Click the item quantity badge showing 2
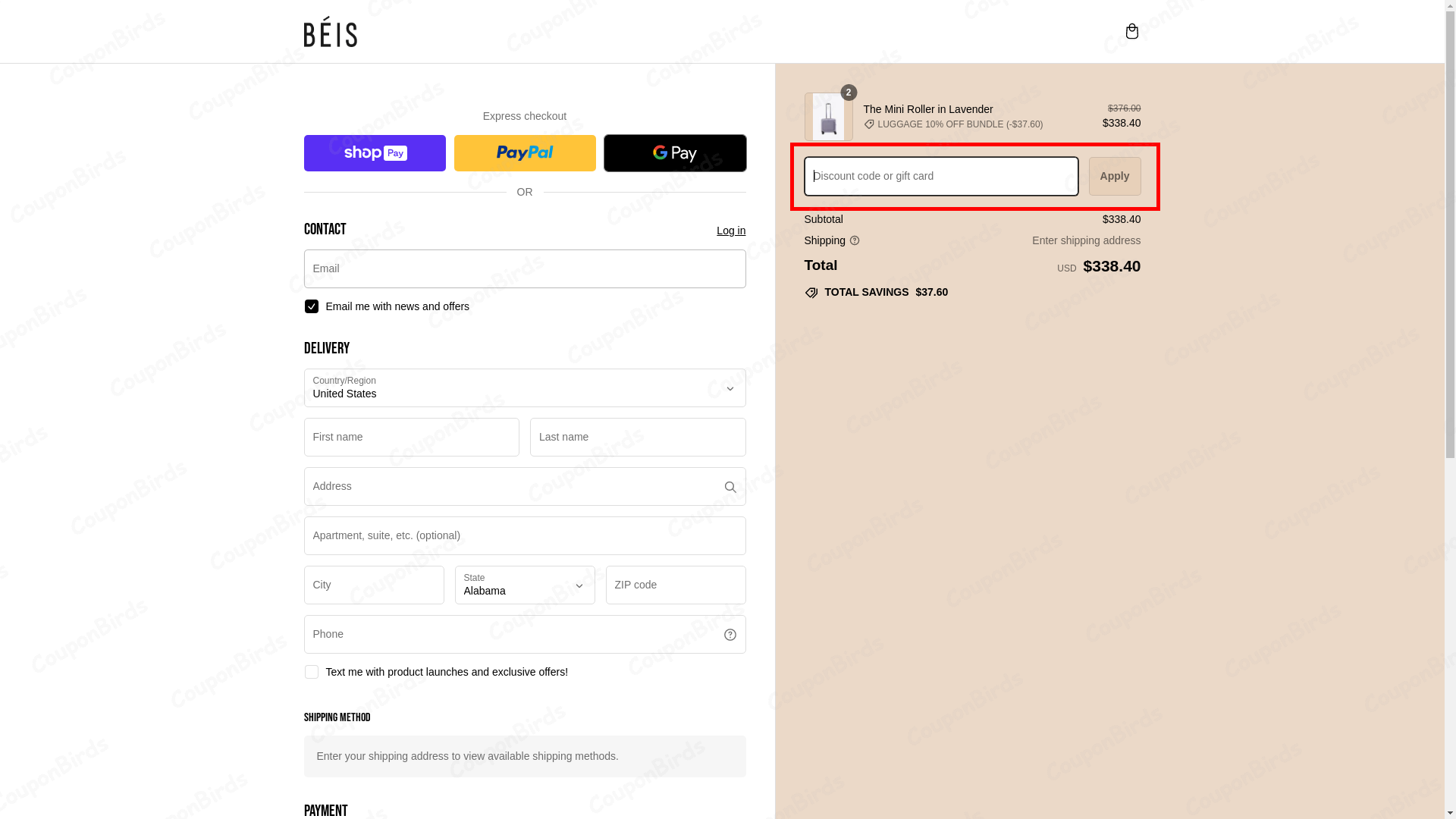This screenshot has height=819, width=1456. coord(848,93)
